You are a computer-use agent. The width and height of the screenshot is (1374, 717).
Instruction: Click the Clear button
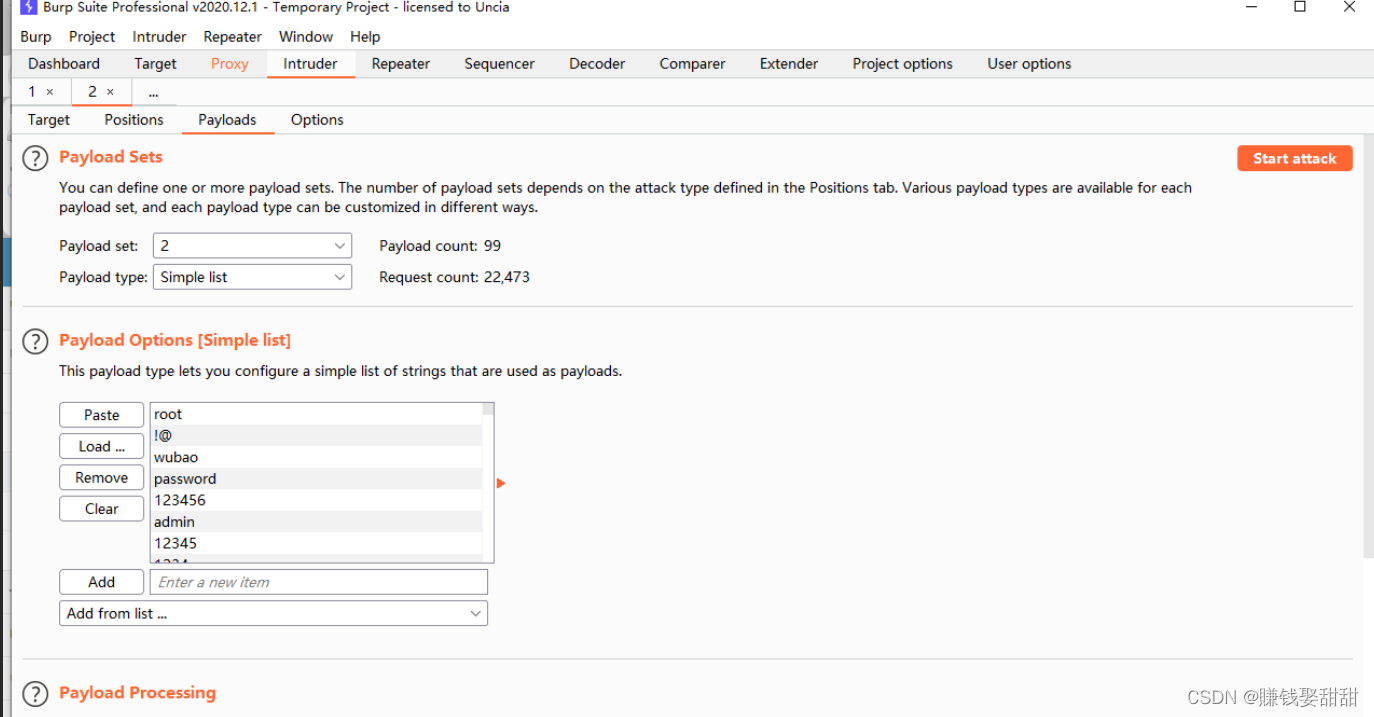[x=101, y=509]
